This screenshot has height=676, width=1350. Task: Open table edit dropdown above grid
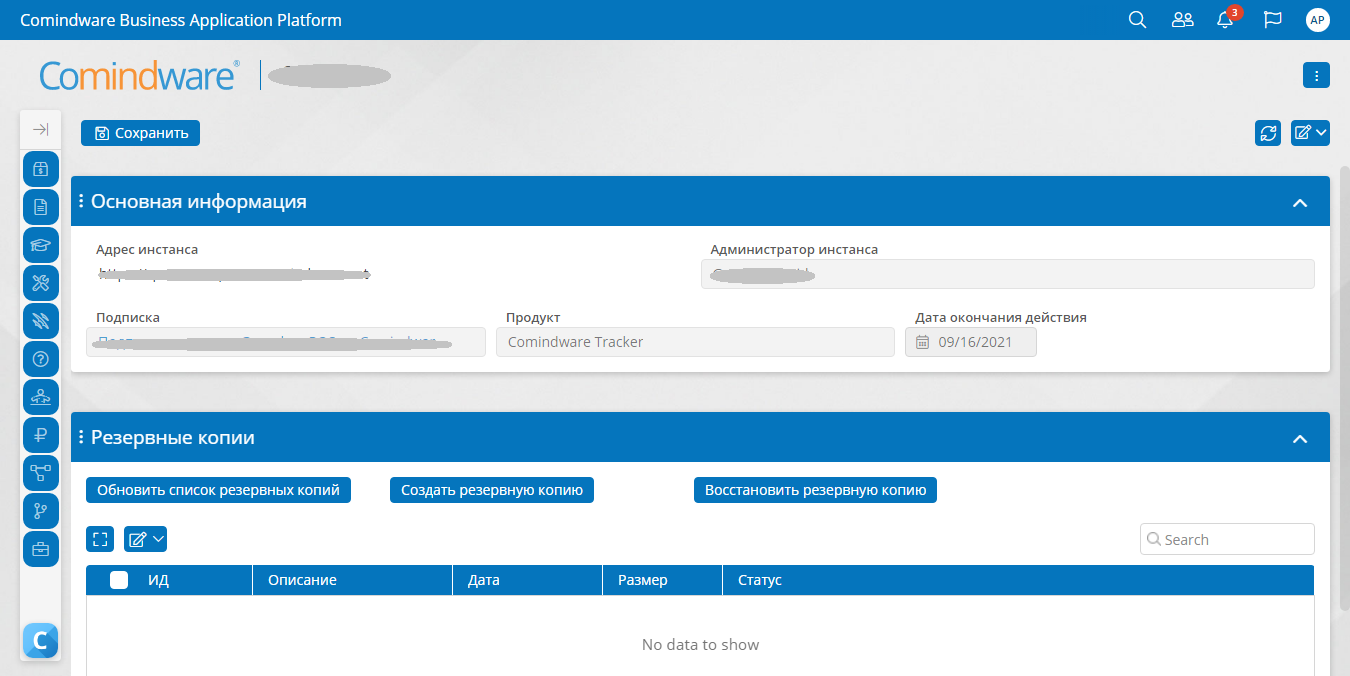pyautogui.click(x=145, y=539)
